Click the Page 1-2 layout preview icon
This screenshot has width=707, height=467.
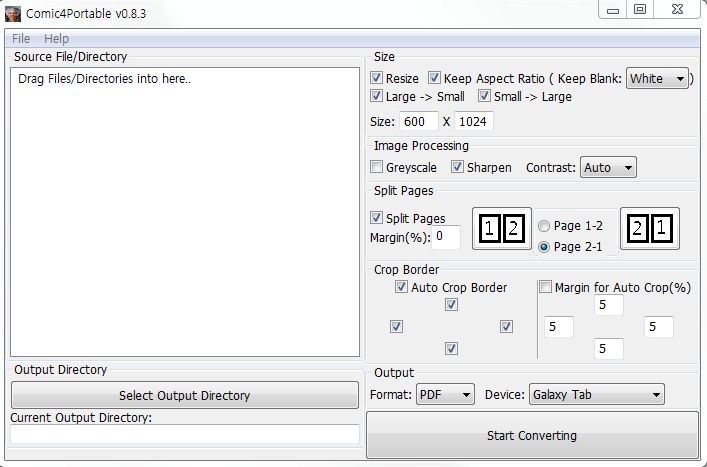pos(502,229)
